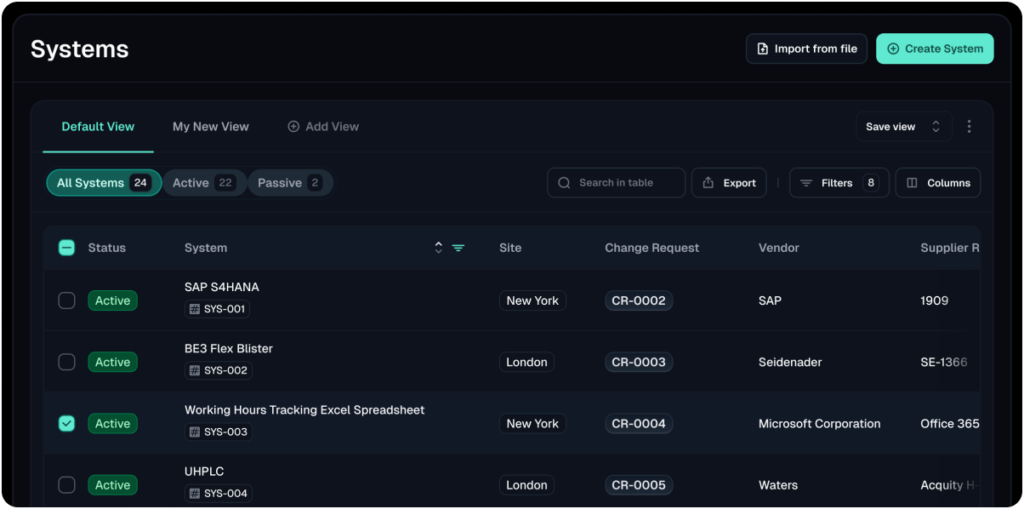Uncheck the Working Hours Tracking row checkbox
Image resolution: width=1024 pixels, height=509 pixels.
pyautogui.click(x=66, y=424)
